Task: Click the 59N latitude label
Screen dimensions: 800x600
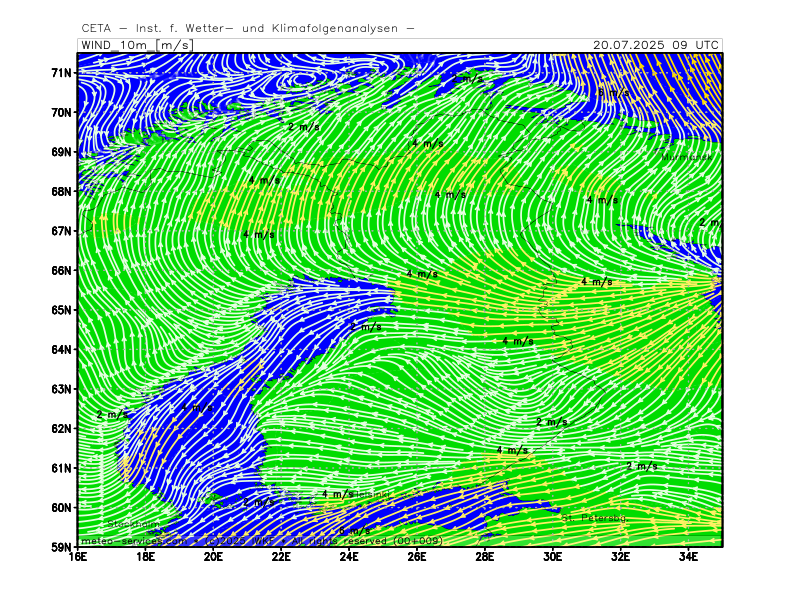Action: pos(62,547)
